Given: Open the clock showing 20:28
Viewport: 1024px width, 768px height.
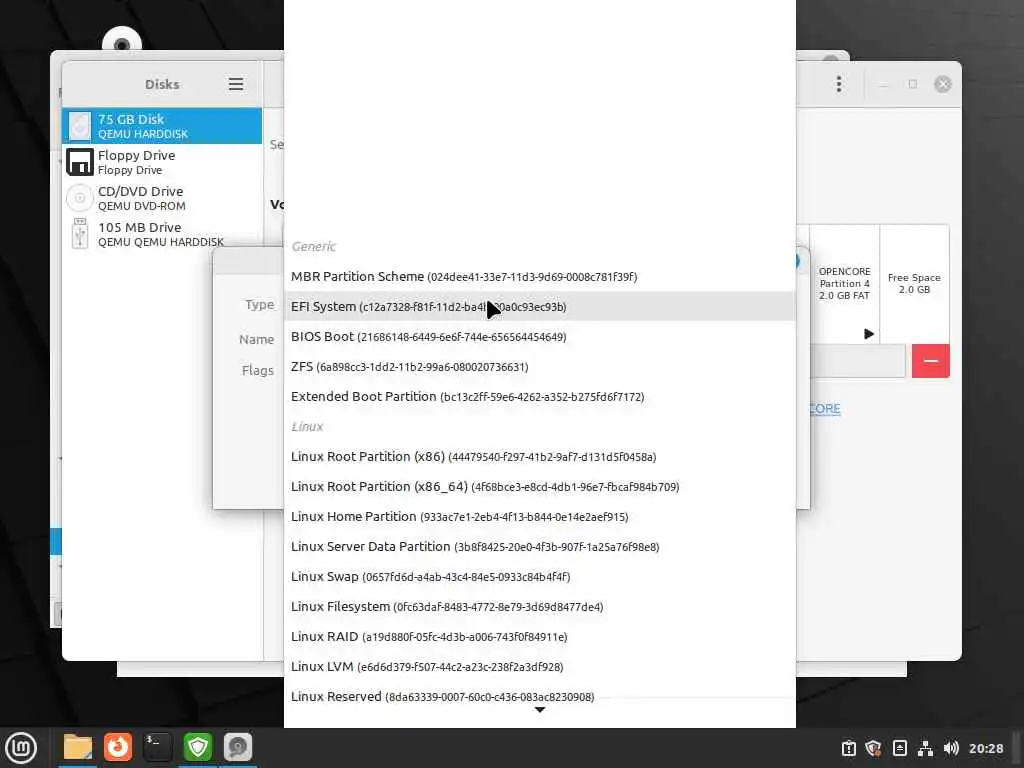Looking at the screenshot, I should (986, 748).
